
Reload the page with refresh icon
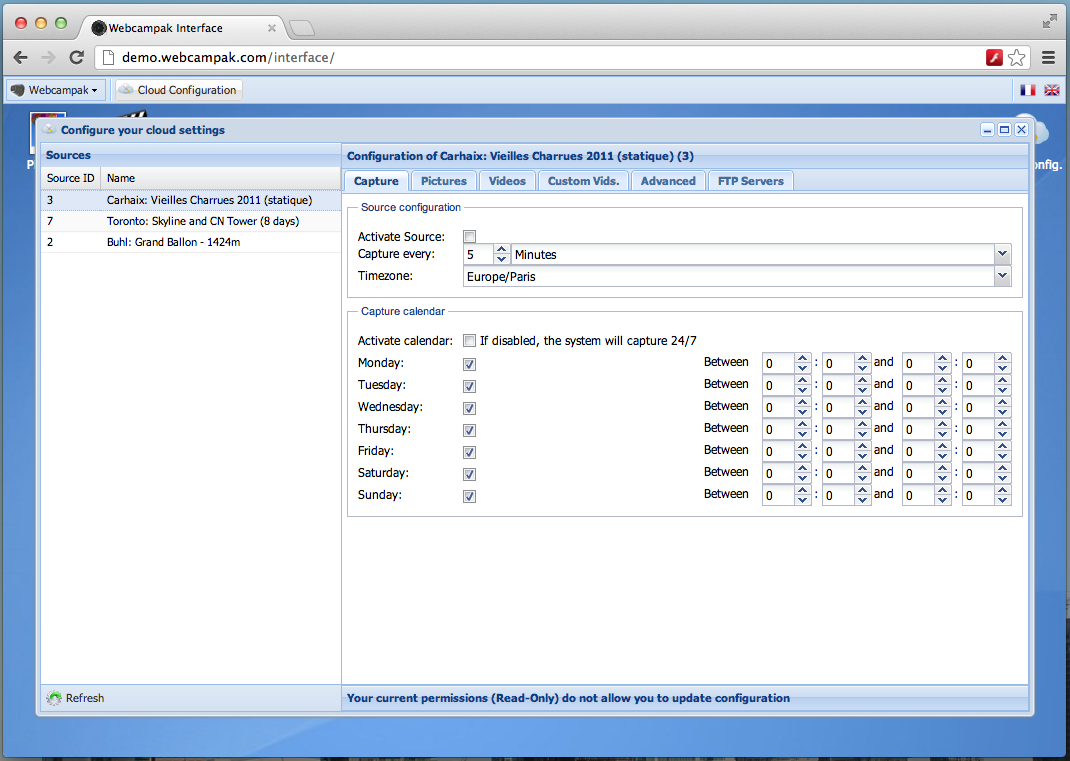[76, 57]
